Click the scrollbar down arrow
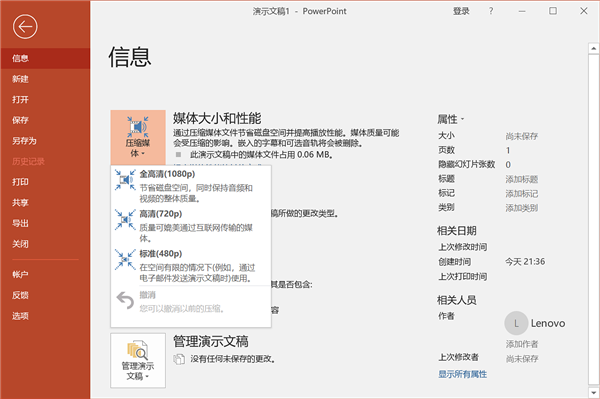600x399 pixels. tap(593, 392)
